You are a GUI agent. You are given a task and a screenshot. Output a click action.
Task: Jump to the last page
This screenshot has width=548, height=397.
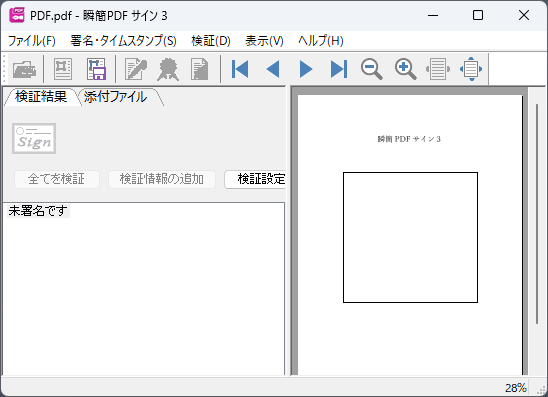click(x=339, y=69)
